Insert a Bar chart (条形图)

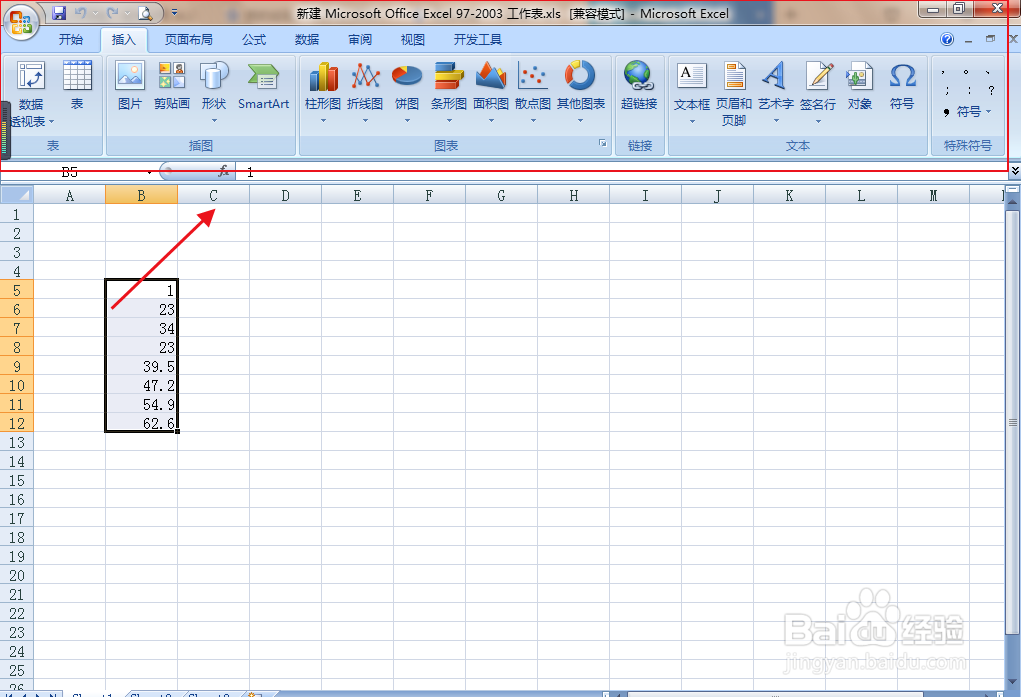tap(449, 91)
